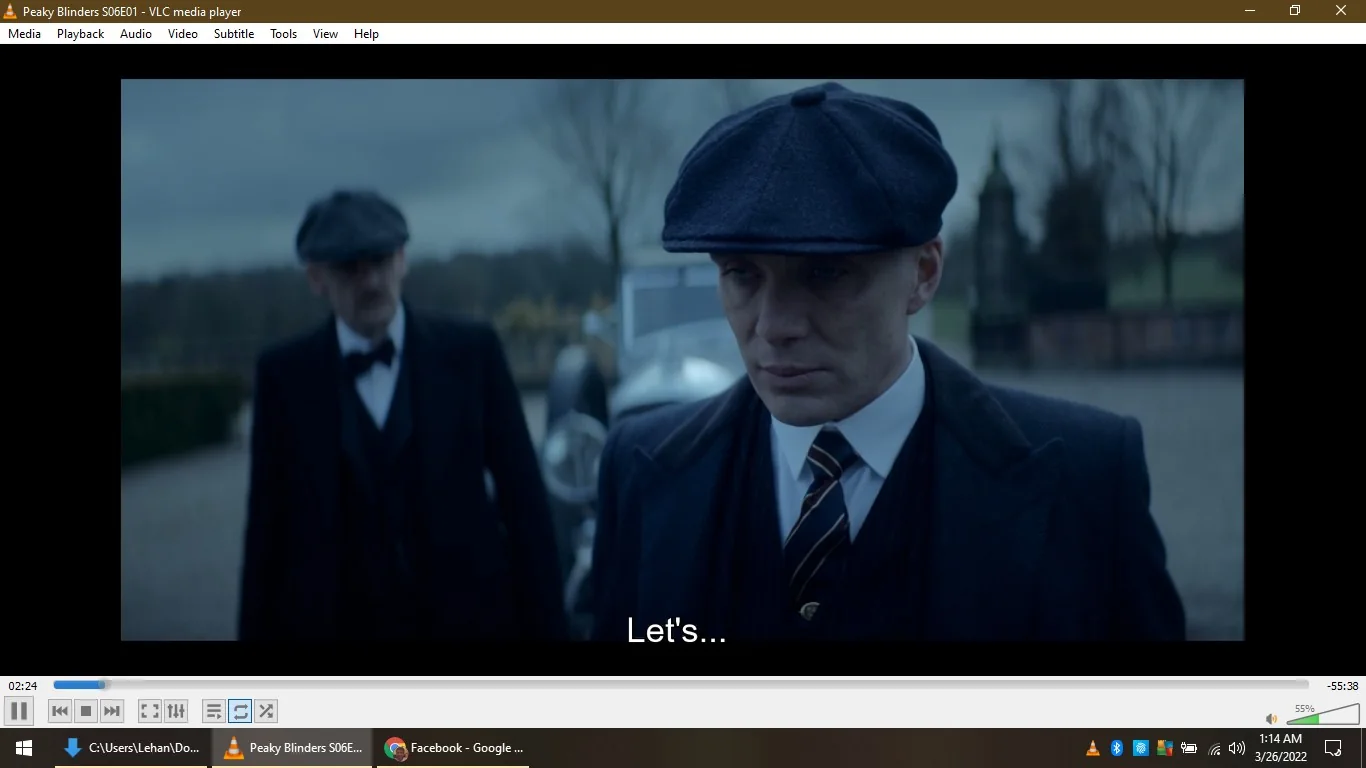Click the seek bar to jump in the video
Screen dimensions: 1366x768
pyautogui.click(x=681, y=685)
